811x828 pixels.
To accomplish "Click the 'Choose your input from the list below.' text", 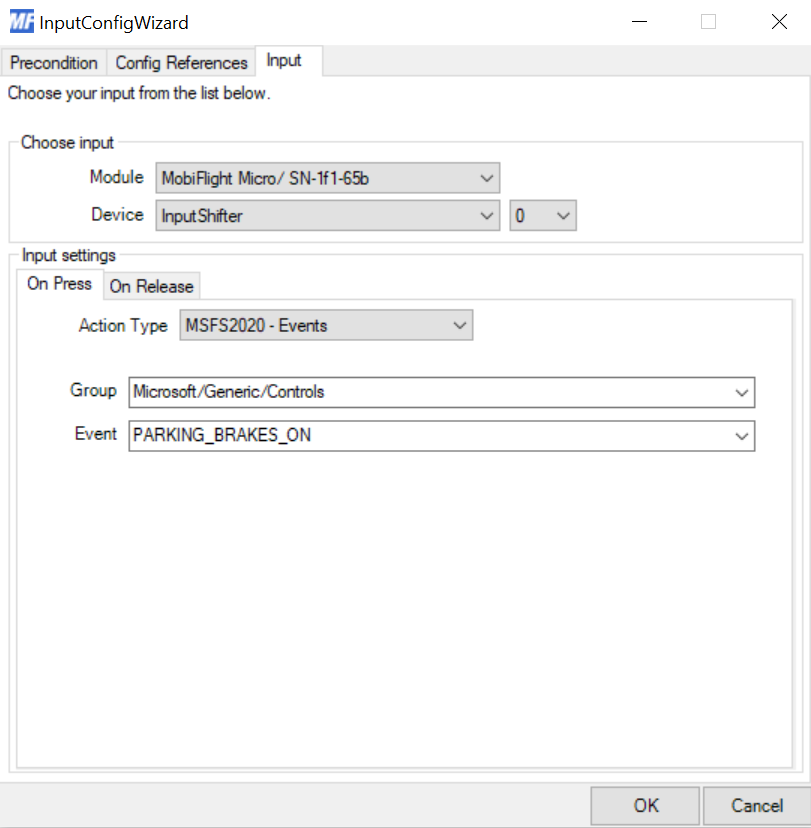I will coord(139,93).
